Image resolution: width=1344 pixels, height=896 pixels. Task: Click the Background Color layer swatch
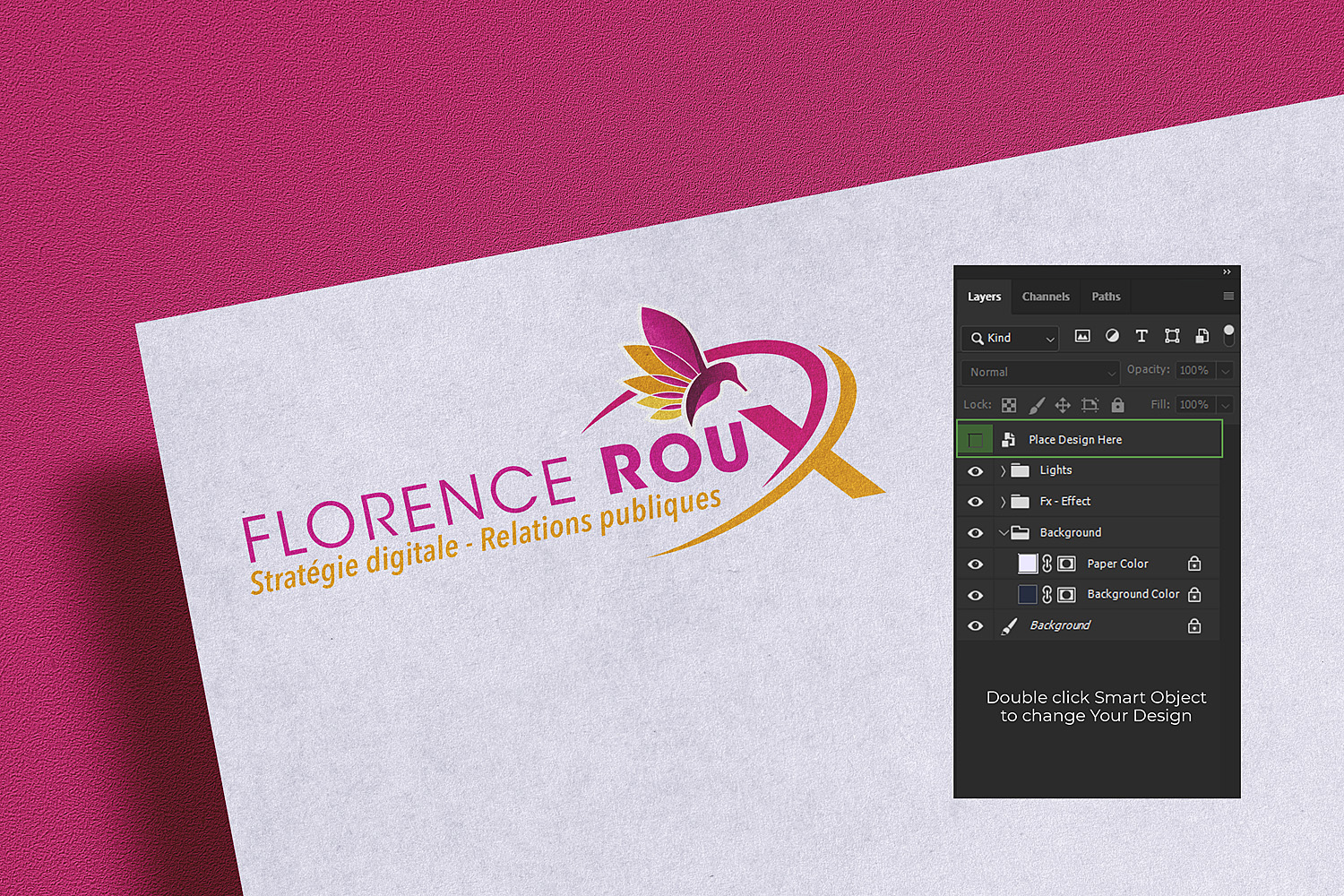pos(1028,594)
